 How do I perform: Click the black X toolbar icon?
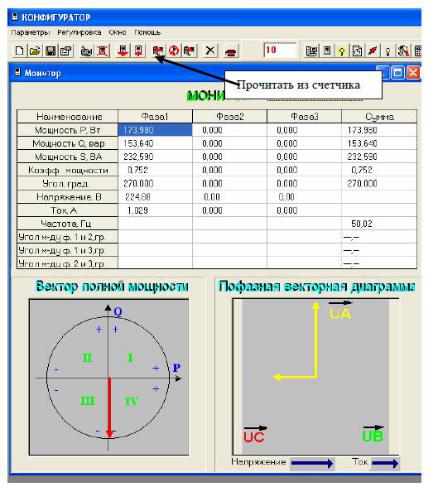(210, 51)
